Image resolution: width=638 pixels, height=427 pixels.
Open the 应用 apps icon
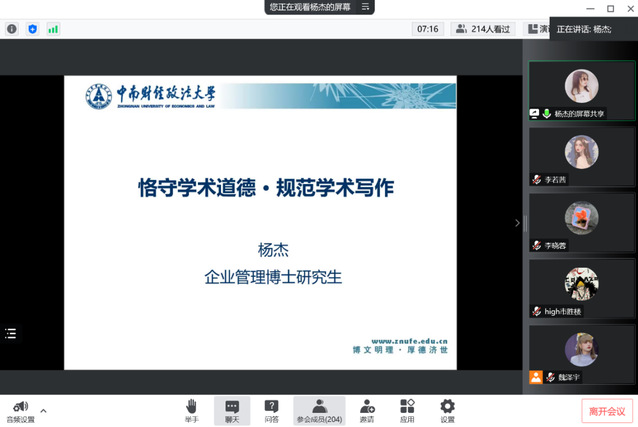407,409
